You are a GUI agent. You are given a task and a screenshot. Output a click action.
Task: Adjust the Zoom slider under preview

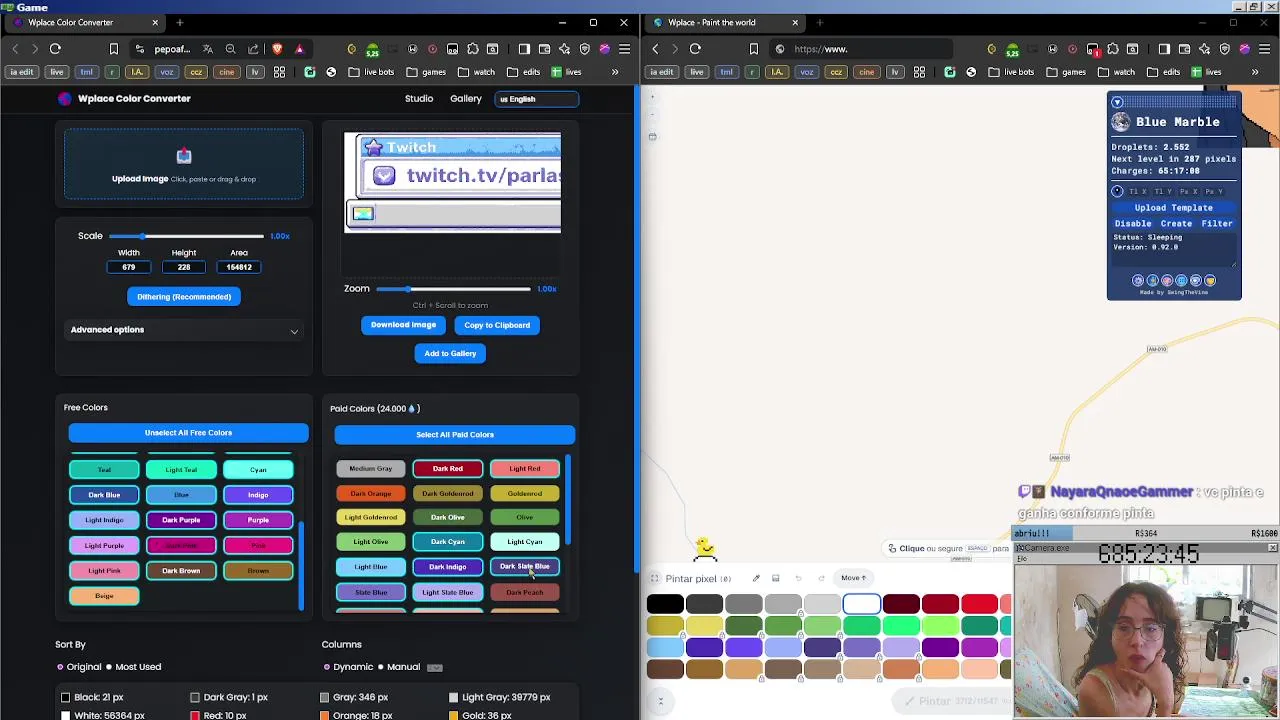point(453,289)
